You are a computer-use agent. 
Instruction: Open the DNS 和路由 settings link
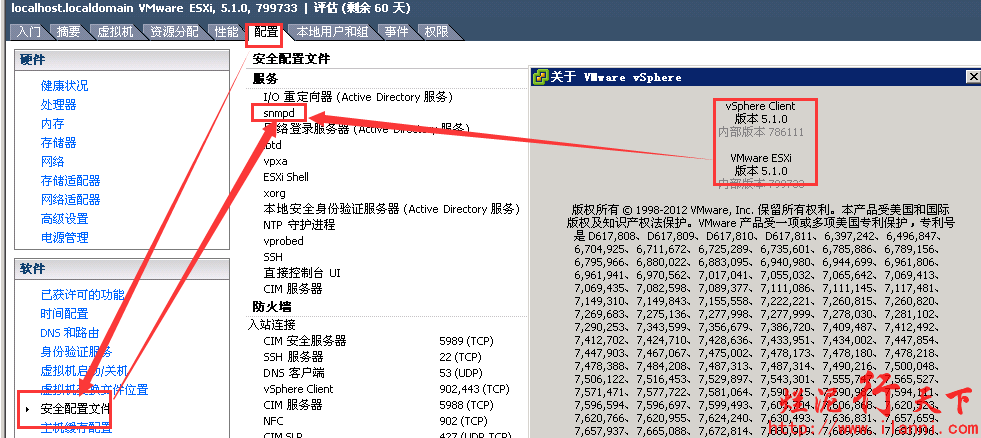[70, 333]
